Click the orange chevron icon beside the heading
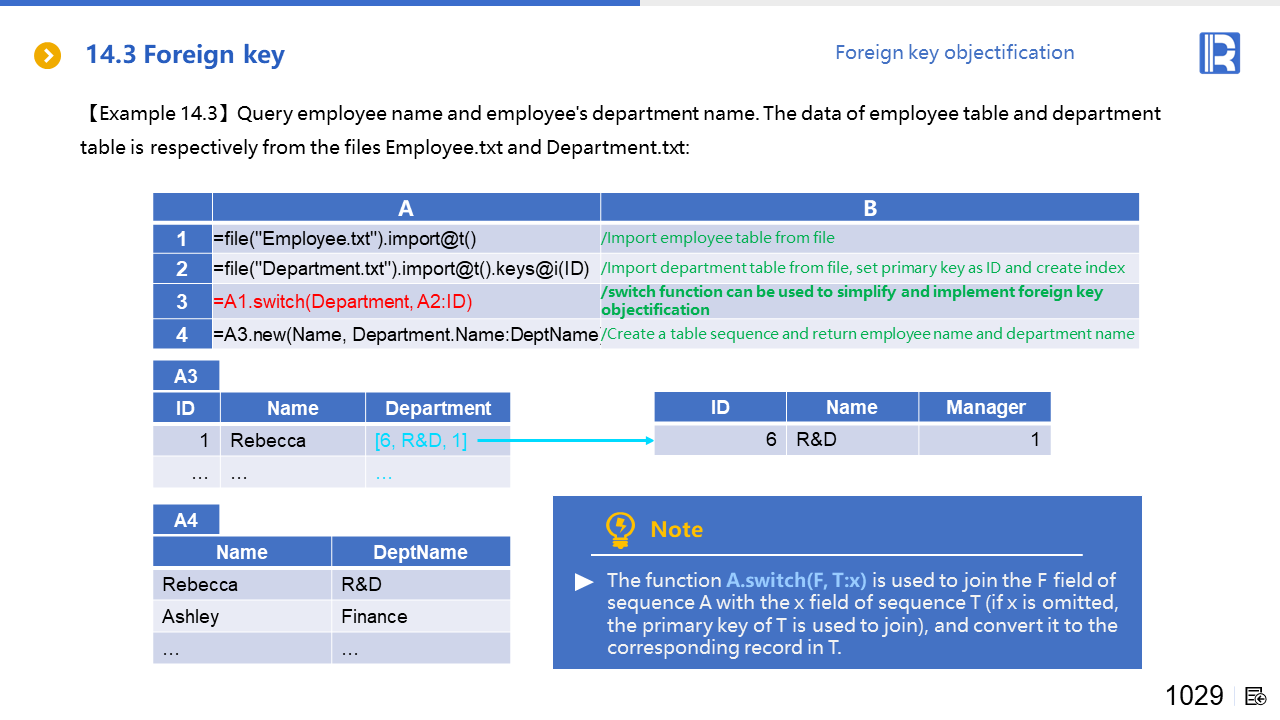 48,56
